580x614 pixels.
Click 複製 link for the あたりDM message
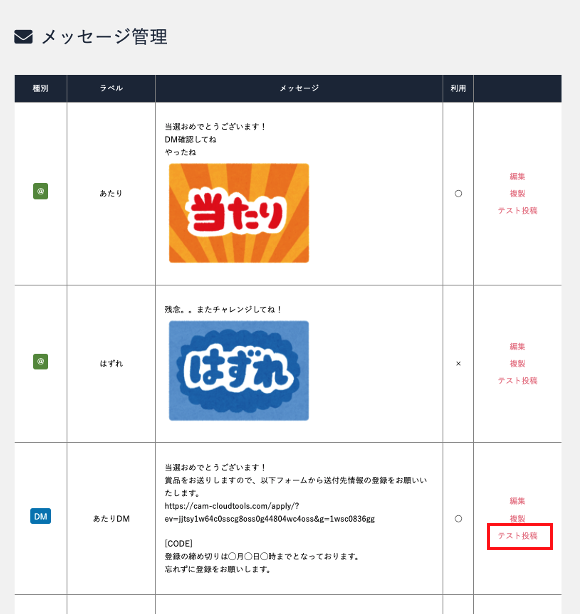tap(517, 518)
